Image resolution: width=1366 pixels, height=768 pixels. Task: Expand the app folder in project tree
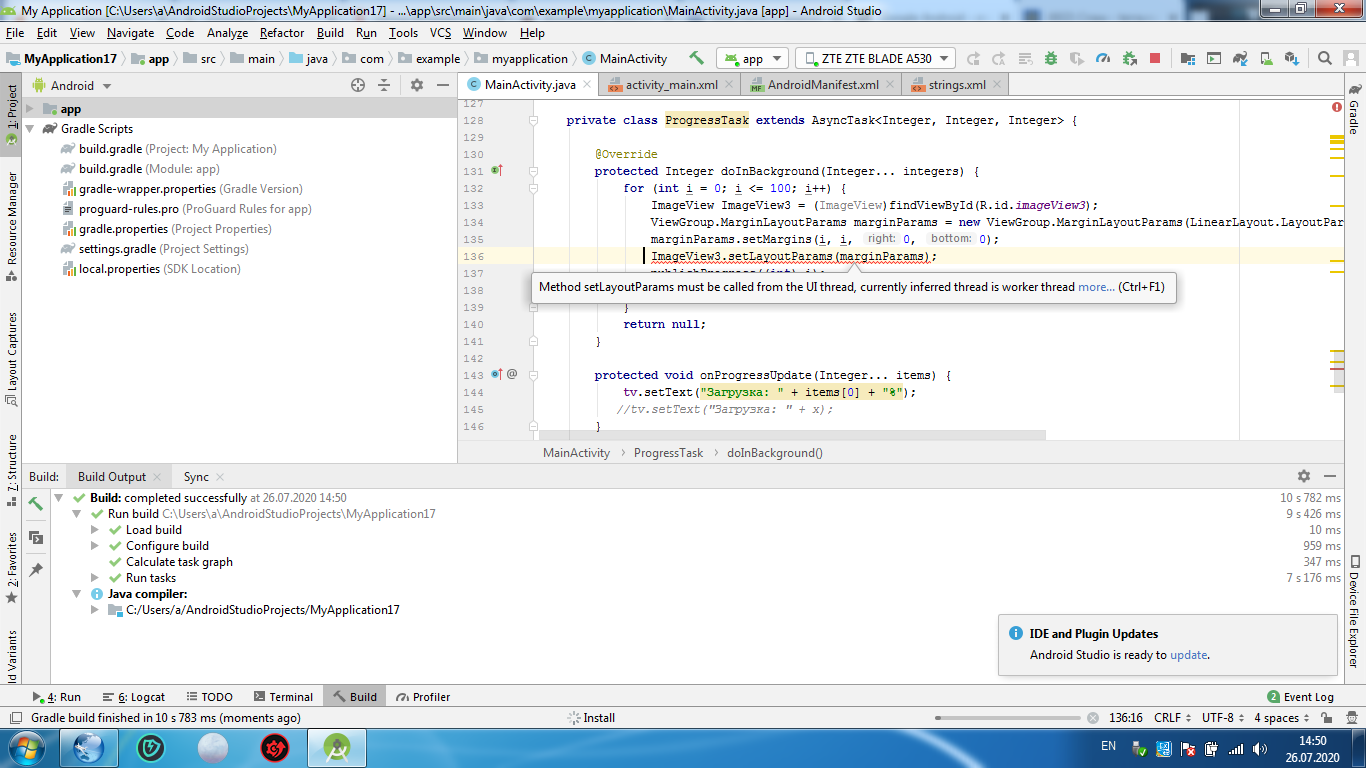[30, 109]
